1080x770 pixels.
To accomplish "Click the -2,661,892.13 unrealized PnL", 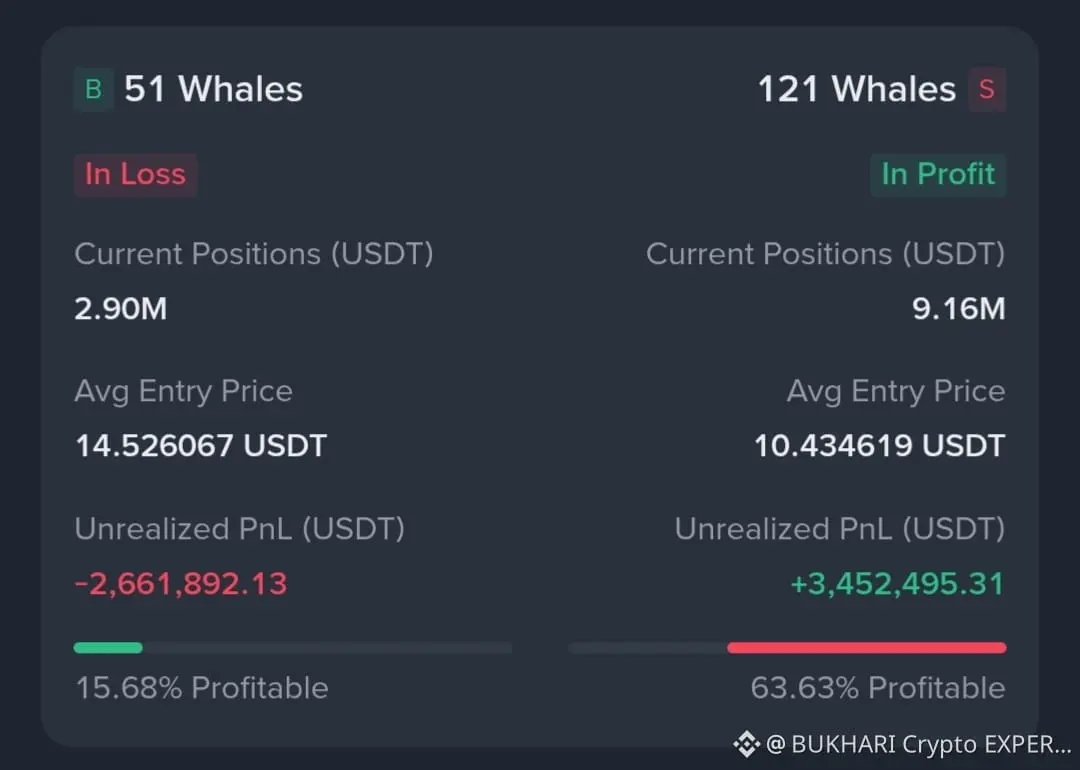I will tap(181, 583).
